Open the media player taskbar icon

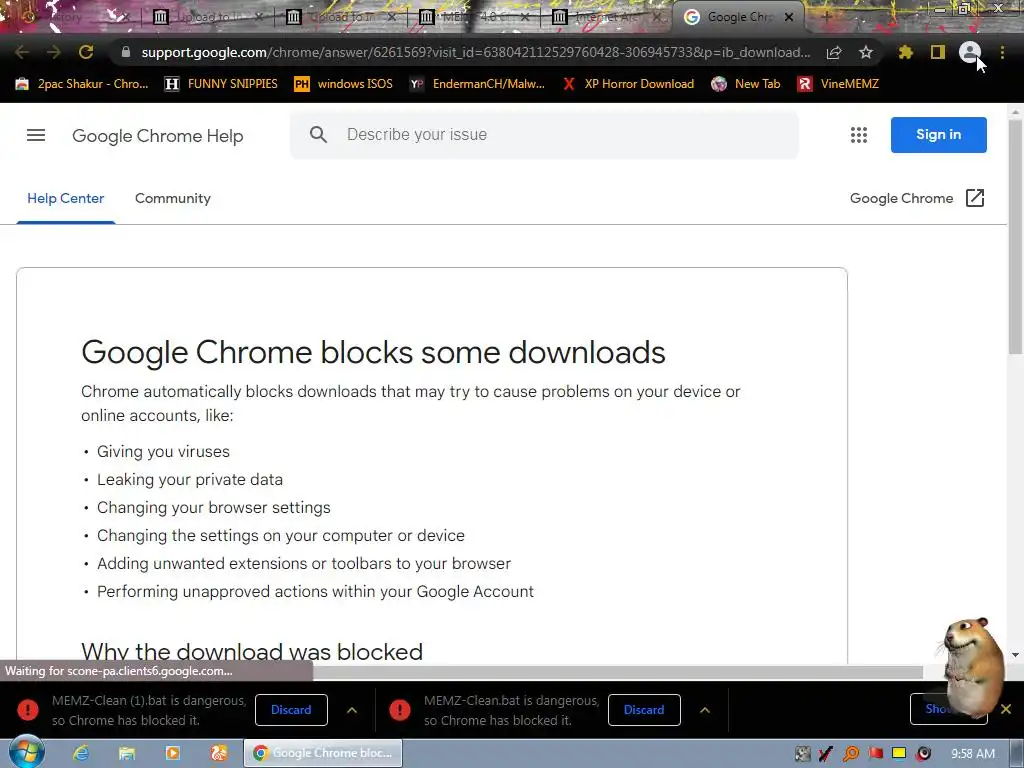[x=172, y=753]
